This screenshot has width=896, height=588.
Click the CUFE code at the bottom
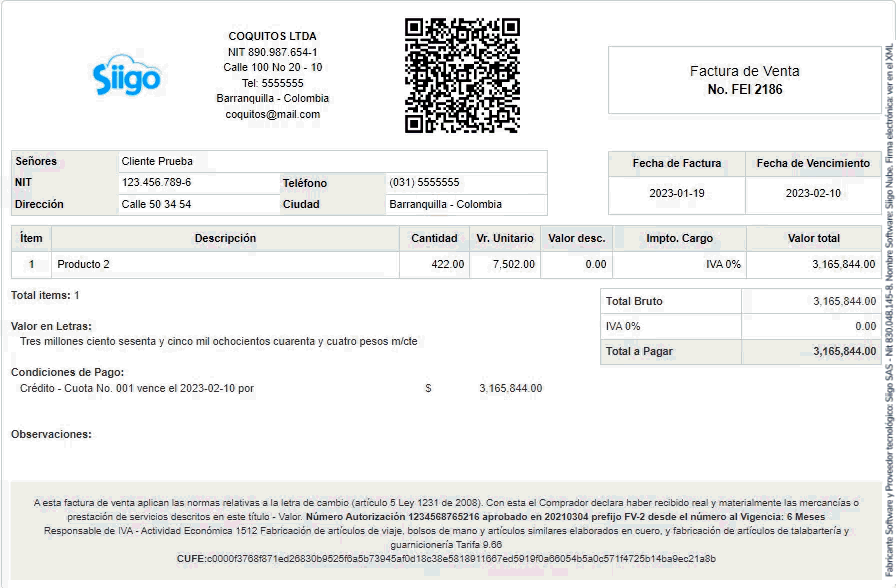(446, 558)
